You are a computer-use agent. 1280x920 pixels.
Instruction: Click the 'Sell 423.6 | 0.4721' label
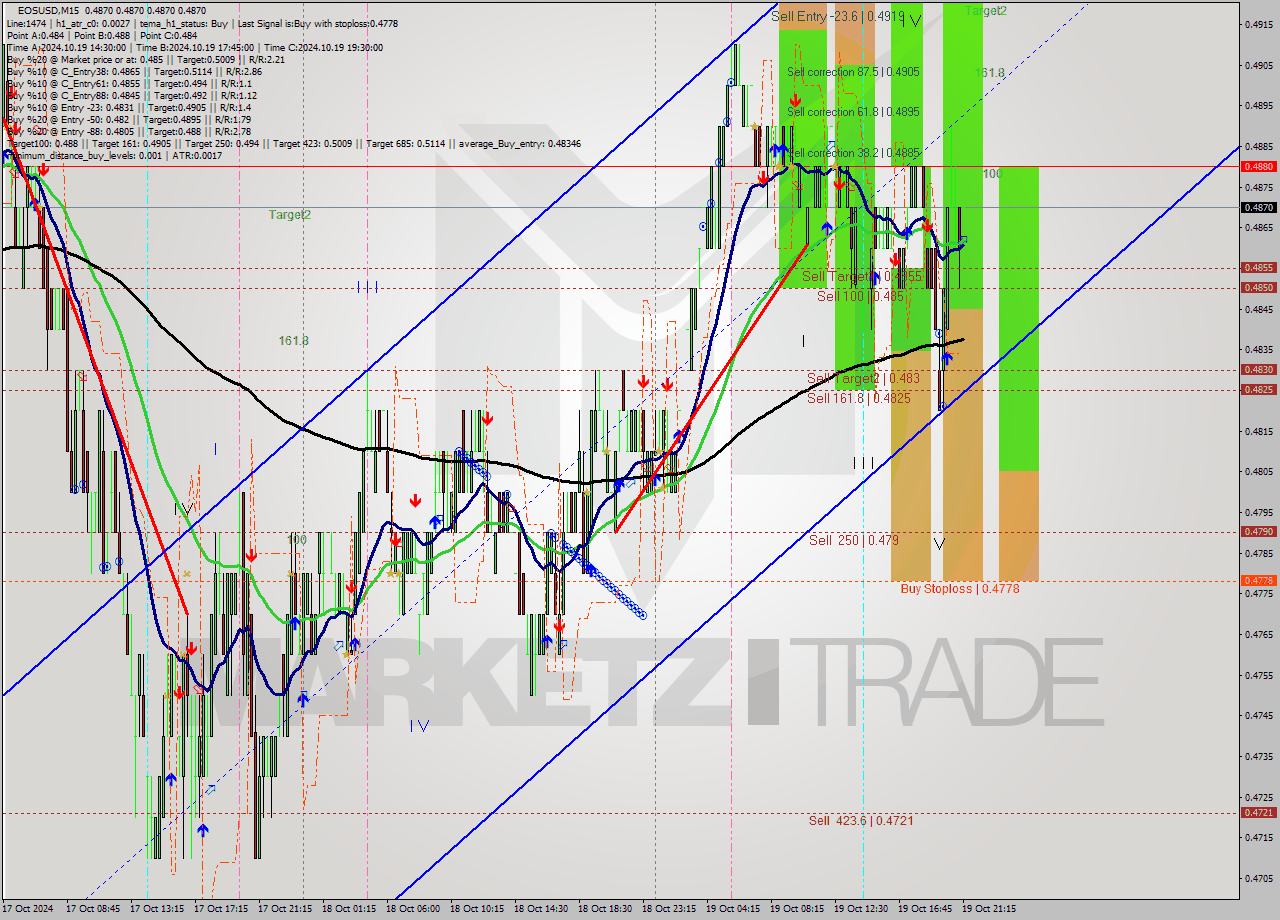[x=861, y=821]
